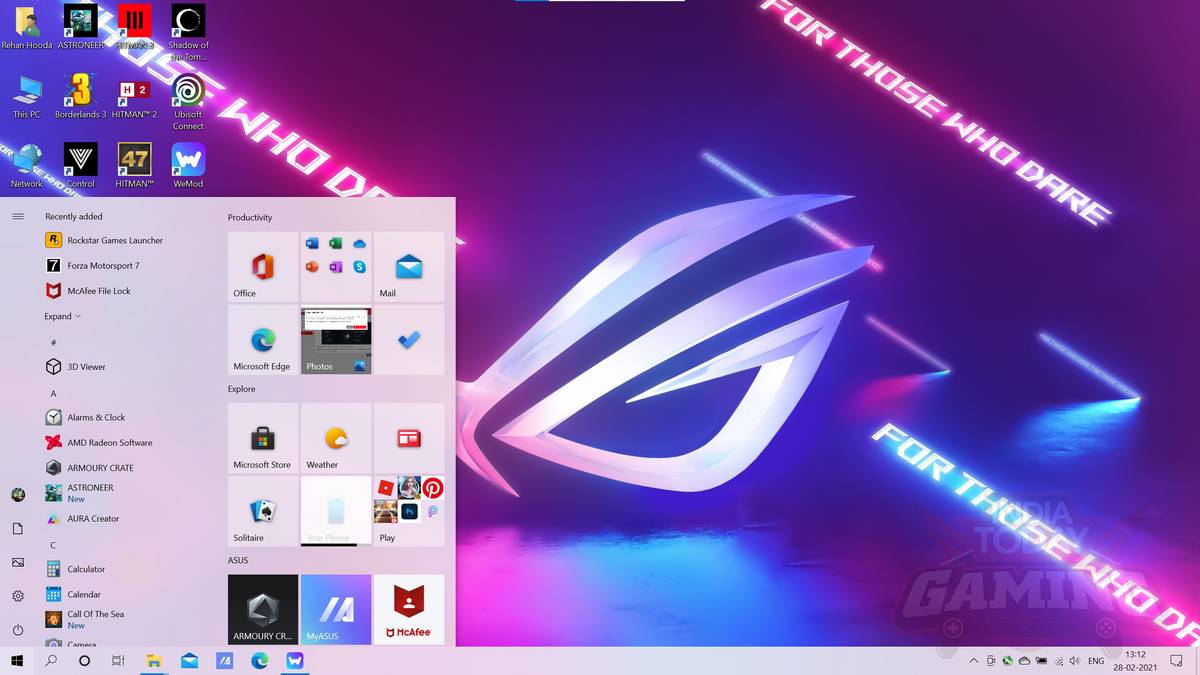Open Microsoft Edge from the taskbar
This screenshot has width=1200, height=675.
click(x=260, y=661)
